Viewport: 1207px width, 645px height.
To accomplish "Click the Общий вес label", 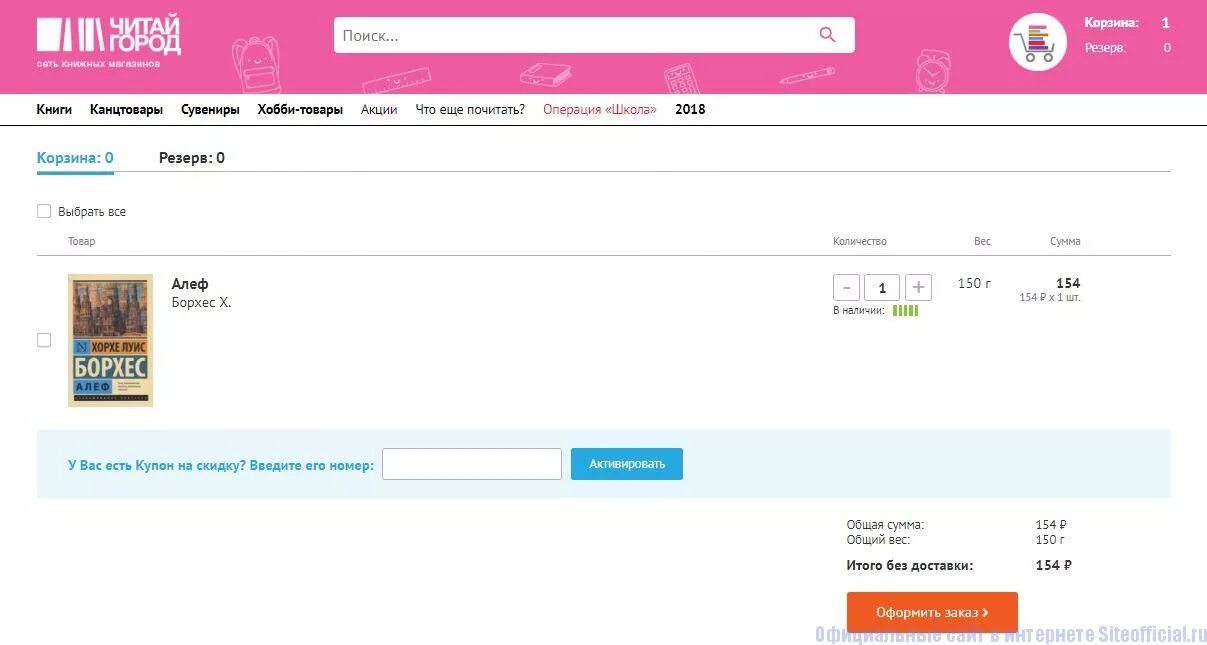I will [878, 540].
